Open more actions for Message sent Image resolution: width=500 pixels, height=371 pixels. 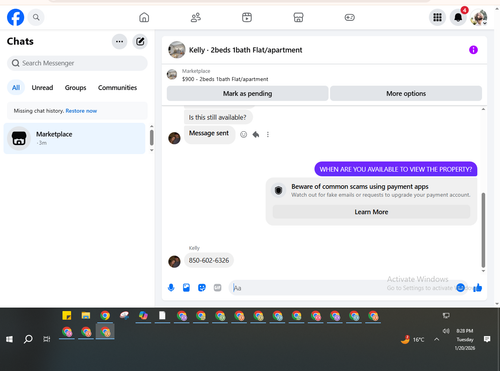(268, 134)
